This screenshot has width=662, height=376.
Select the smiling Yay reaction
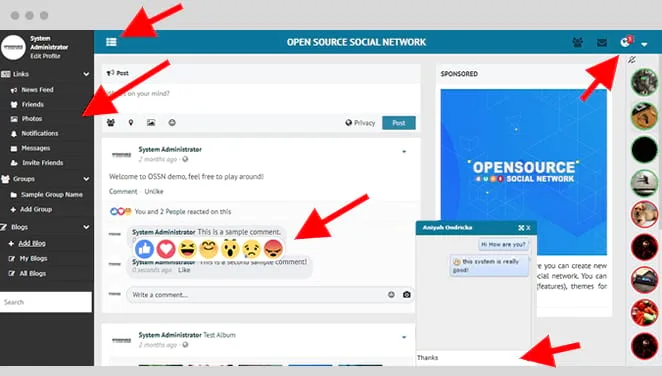tap(209, 249)
